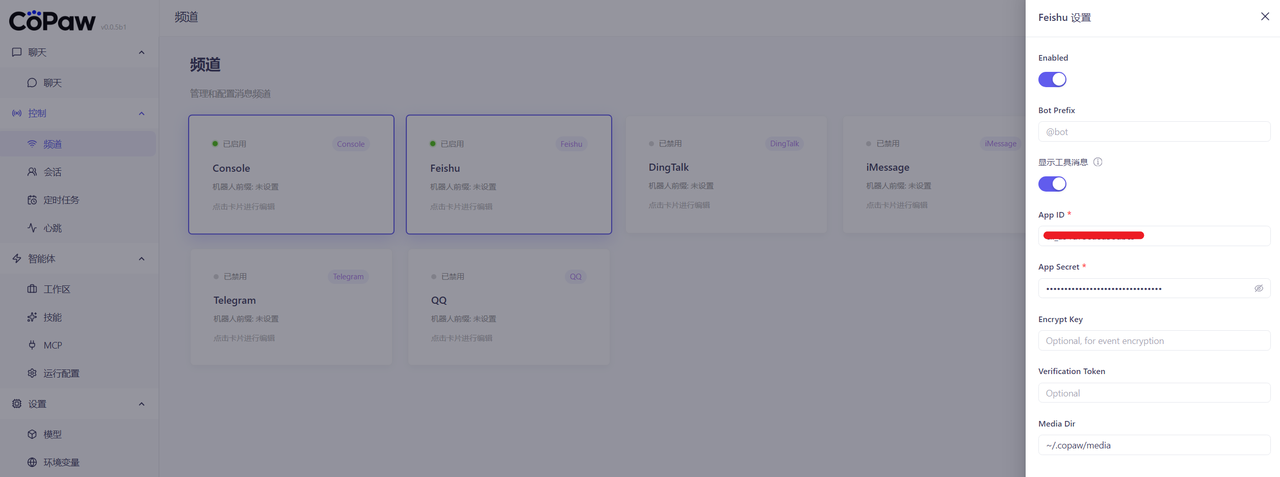Screen dimensions: 1280x477
Task: Click the Verification Token input field
Action: click(1154, 393)
